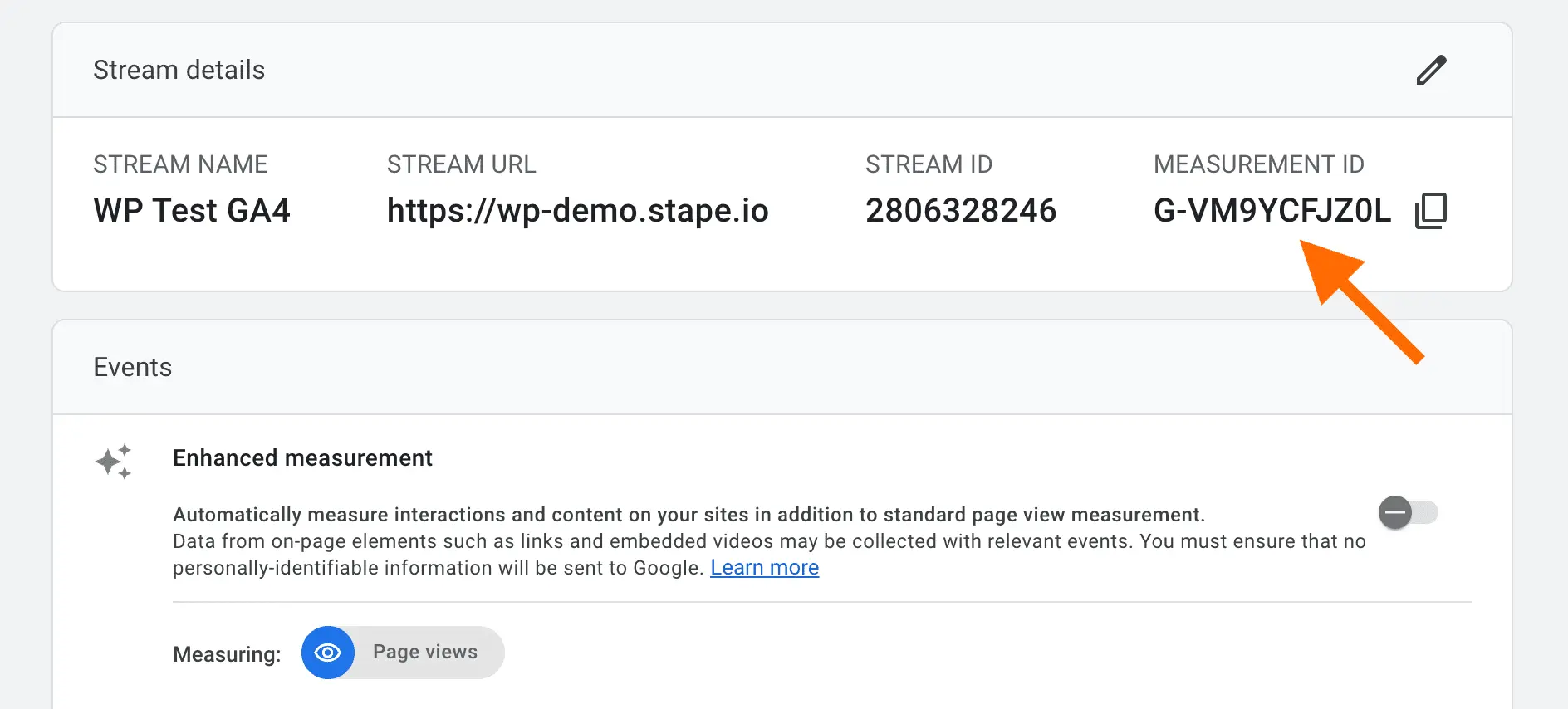Open the Learn more link
Screen dimensions: 1568x709
pos(764,568)
